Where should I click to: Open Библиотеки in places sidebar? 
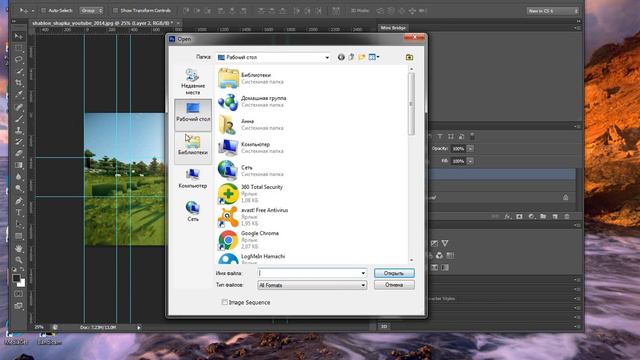[x=193, y=145]
